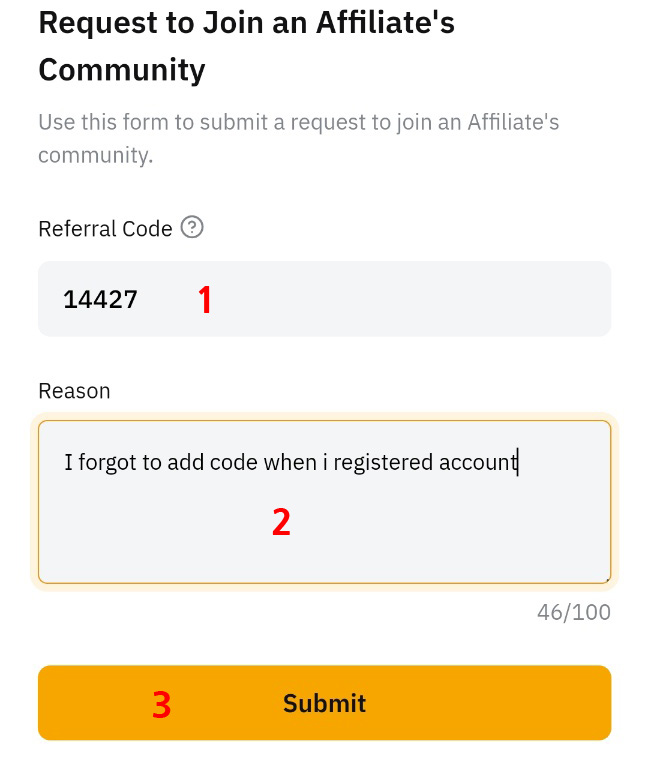The width and height of the screenshot is (648, 777).
Task: Focus the Reason text area
Action: tap(324, 502)
